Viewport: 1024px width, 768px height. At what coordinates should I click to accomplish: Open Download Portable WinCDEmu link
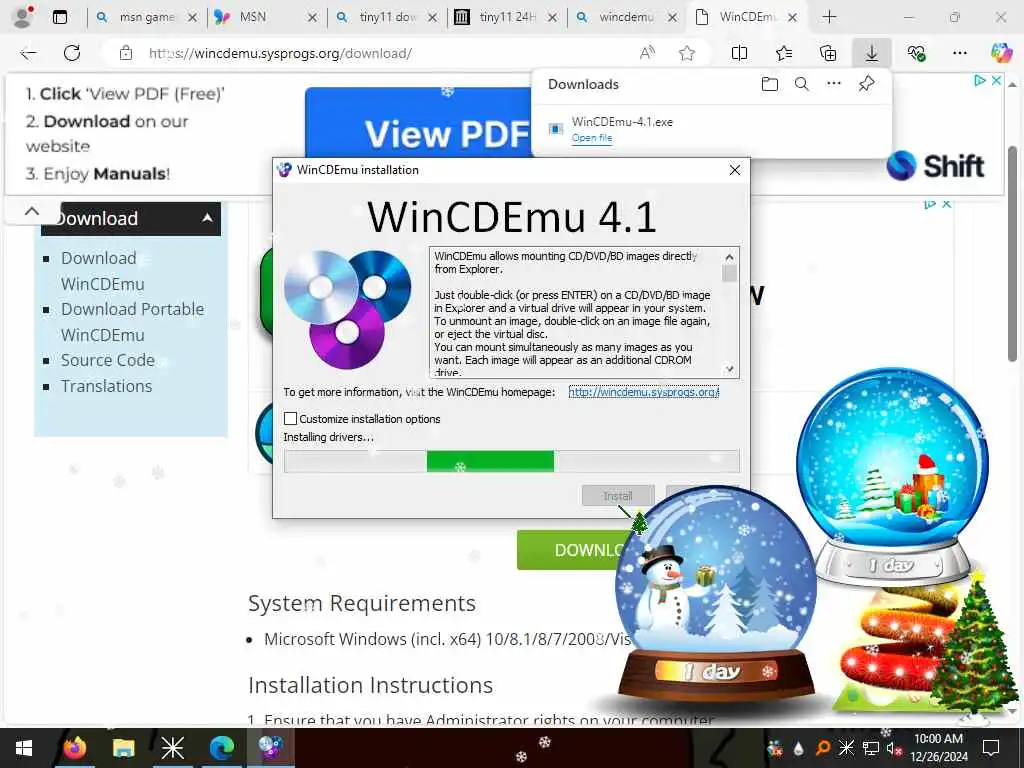point(133,322)
